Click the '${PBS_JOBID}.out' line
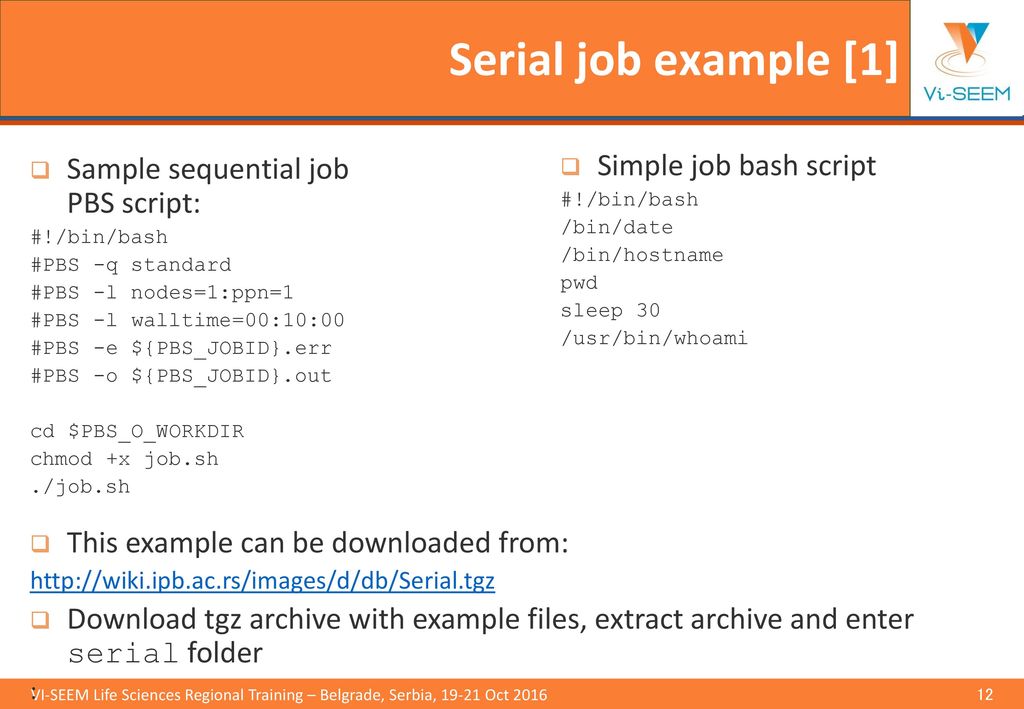 pos(181,376)
